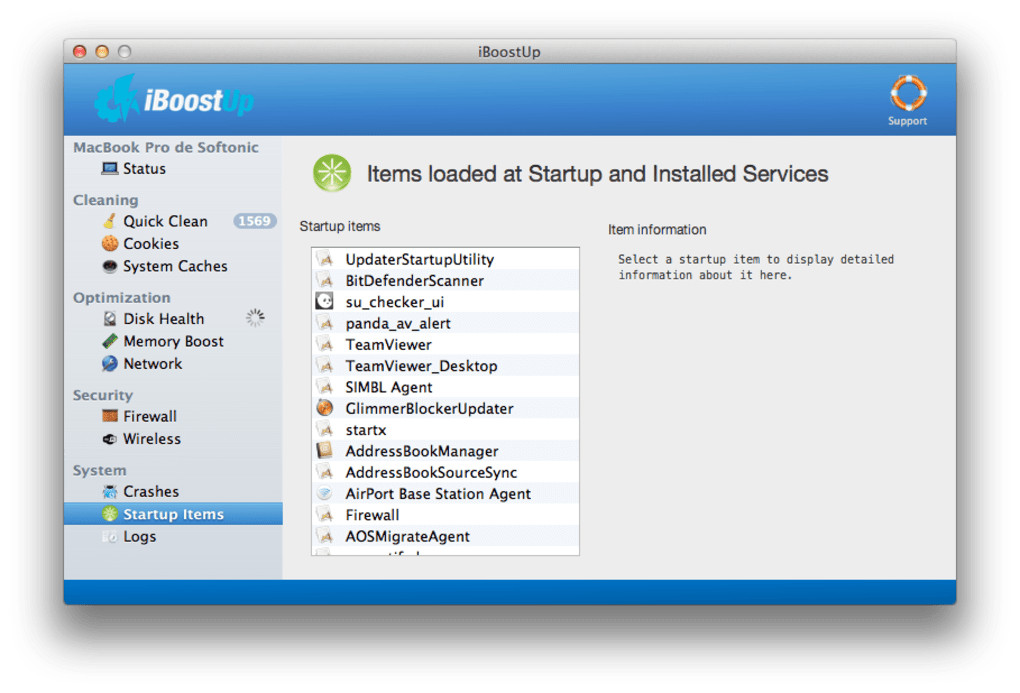This screenshot has height=693, width=1020.
Task: Click the Support label text
Action: point(907,121)
